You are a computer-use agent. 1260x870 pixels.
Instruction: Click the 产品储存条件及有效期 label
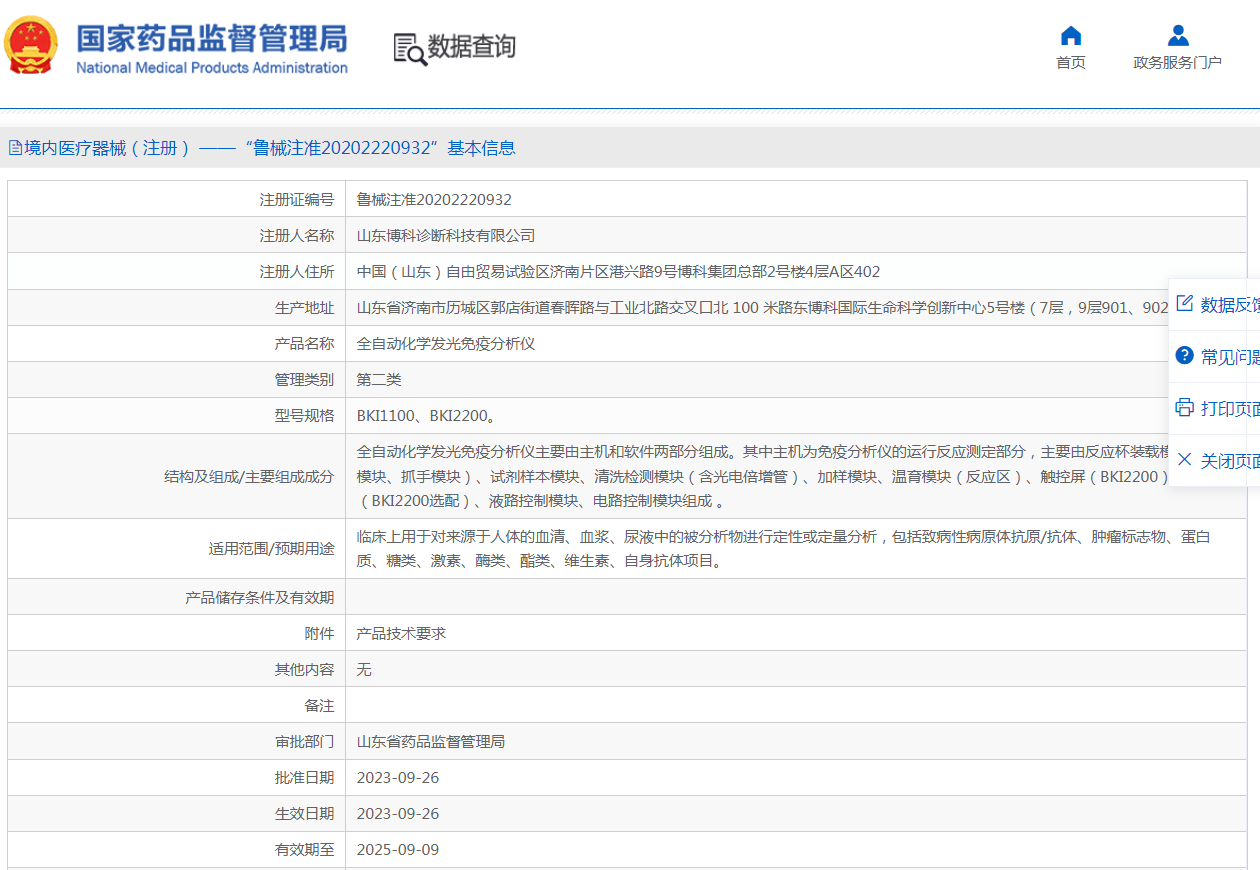point(259,598)
